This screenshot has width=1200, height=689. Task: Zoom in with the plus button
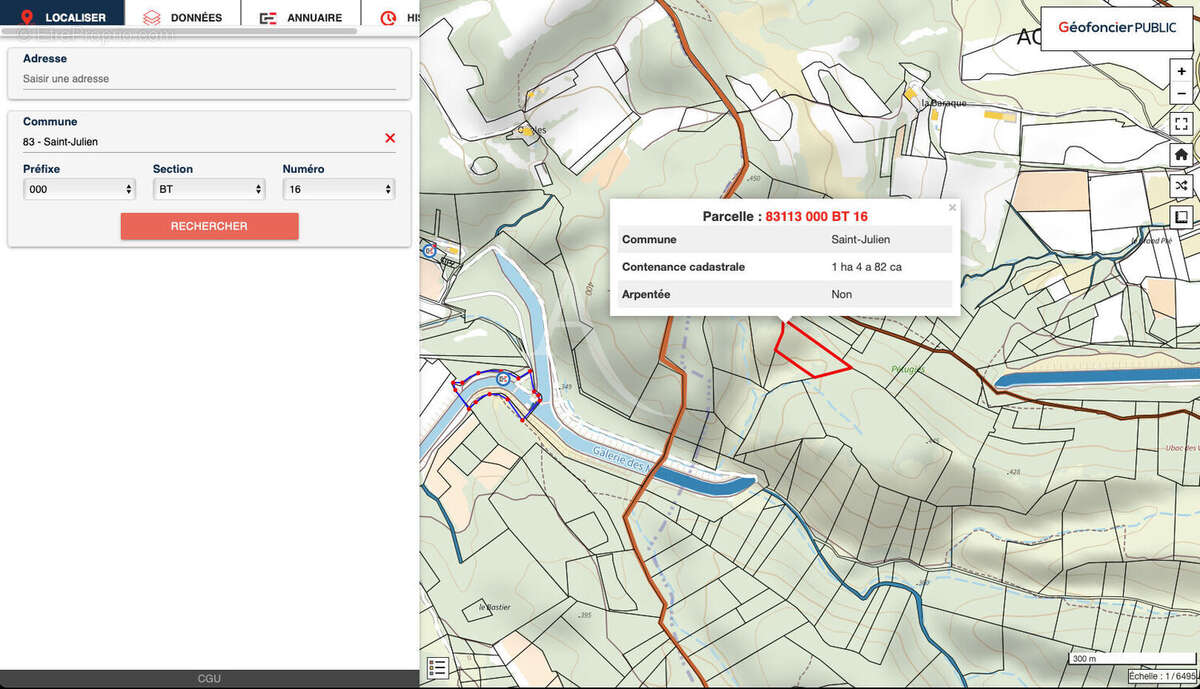click(x=1181, y=72)
